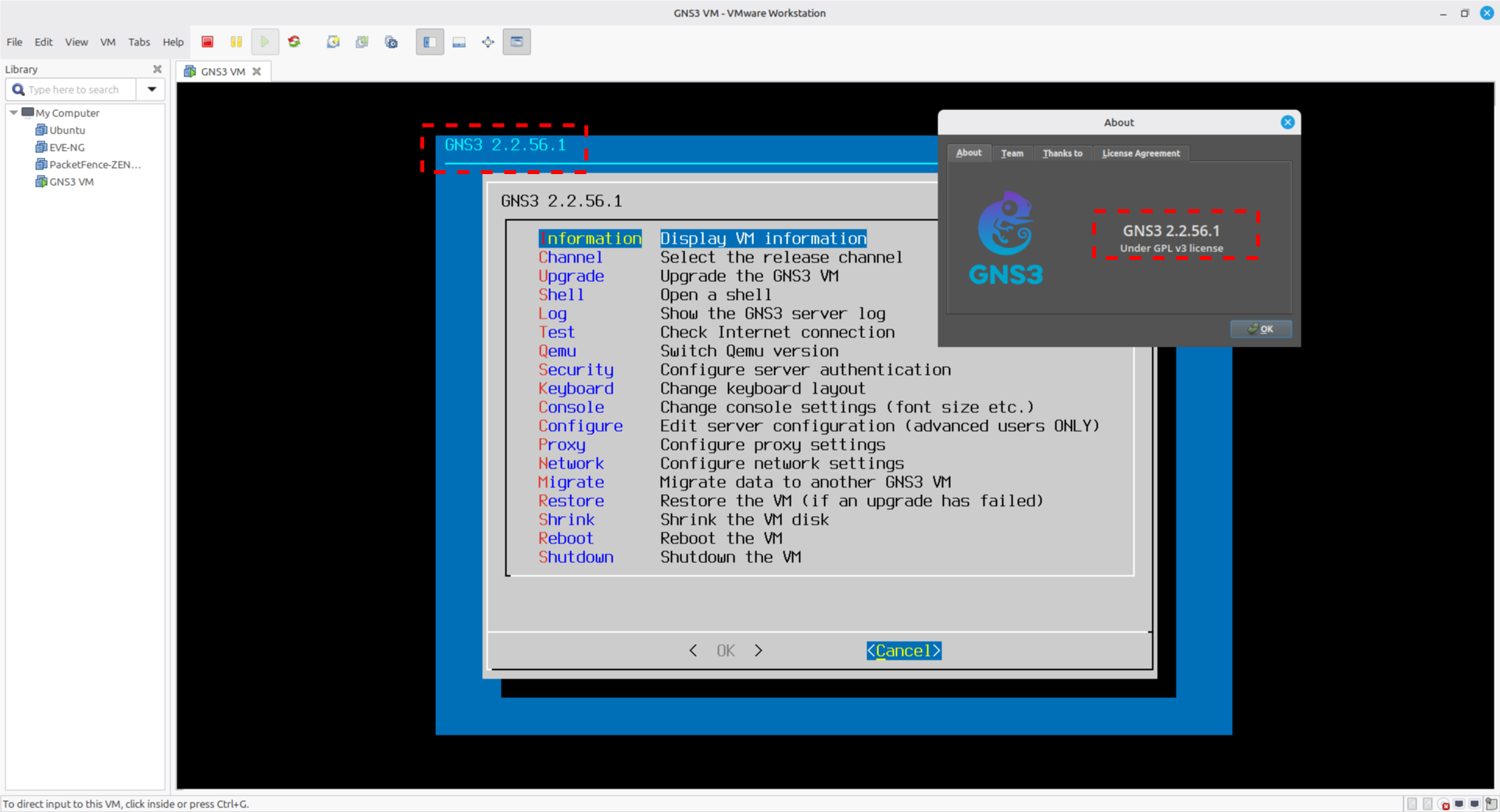Suspend the GNS3 VM
Screen dimensions: 1500x812
[236, 41]
